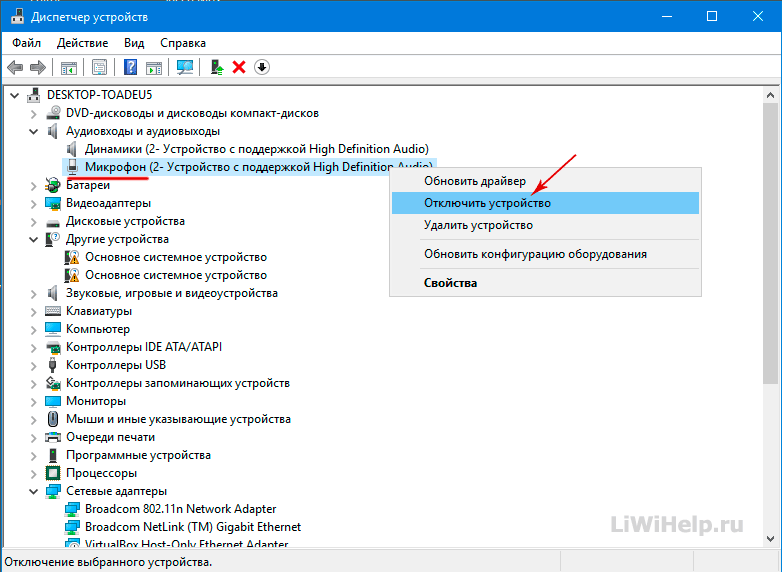Choose Удалить устройство in context menu
782x572 pixels.
point(545,225)
